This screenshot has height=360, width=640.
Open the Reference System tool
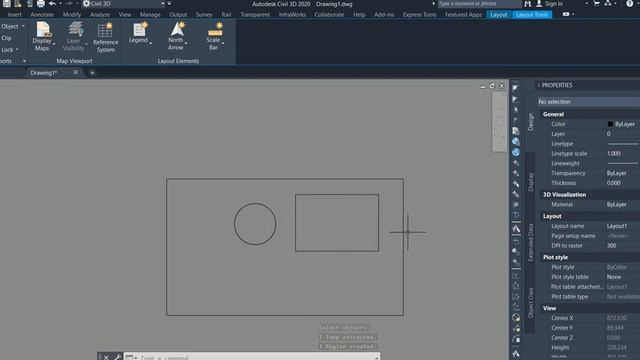point(105,38)
